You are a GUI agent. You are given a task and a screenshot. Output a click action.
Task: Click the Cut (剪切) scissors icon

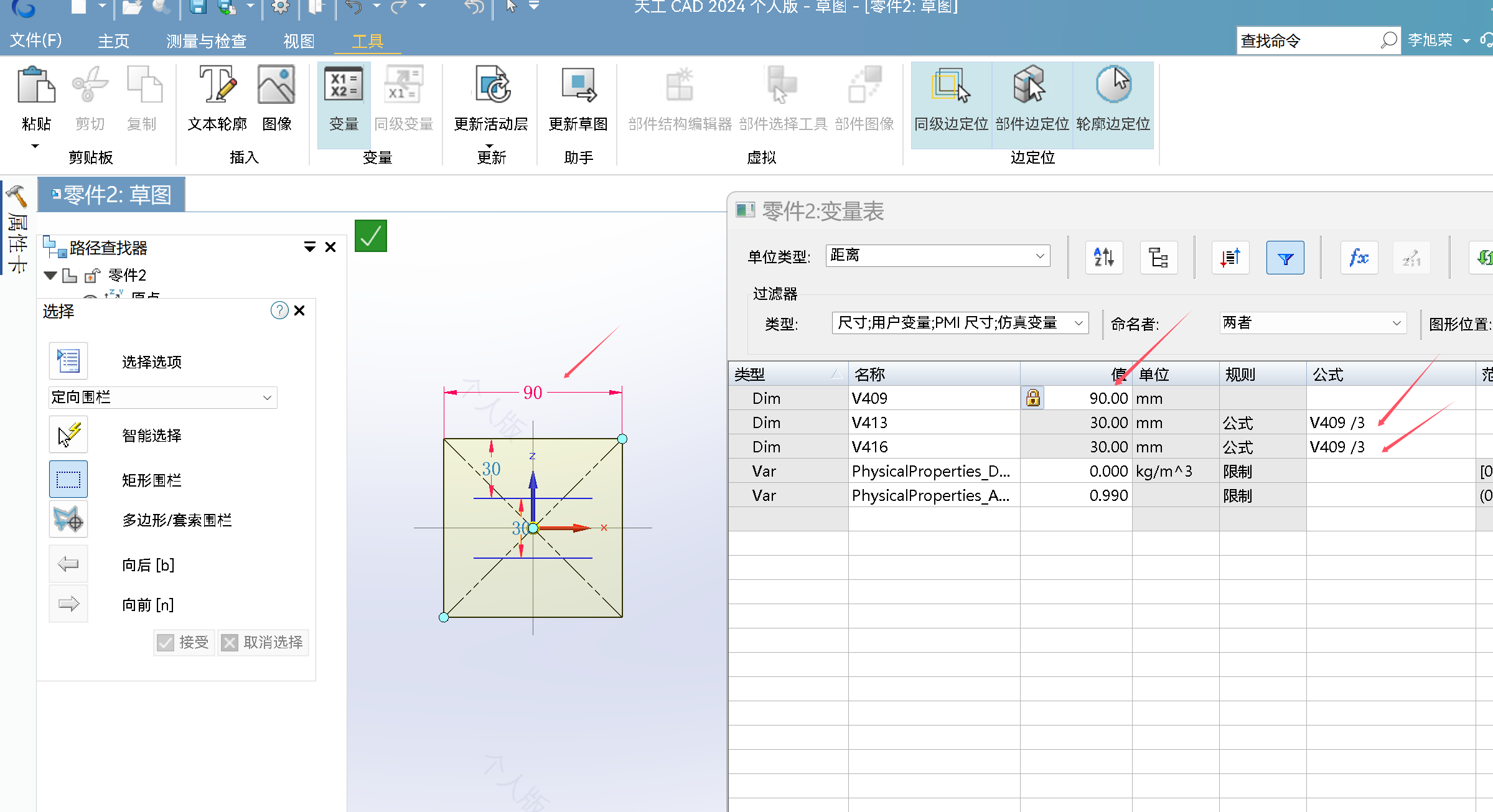click(90, 85)
